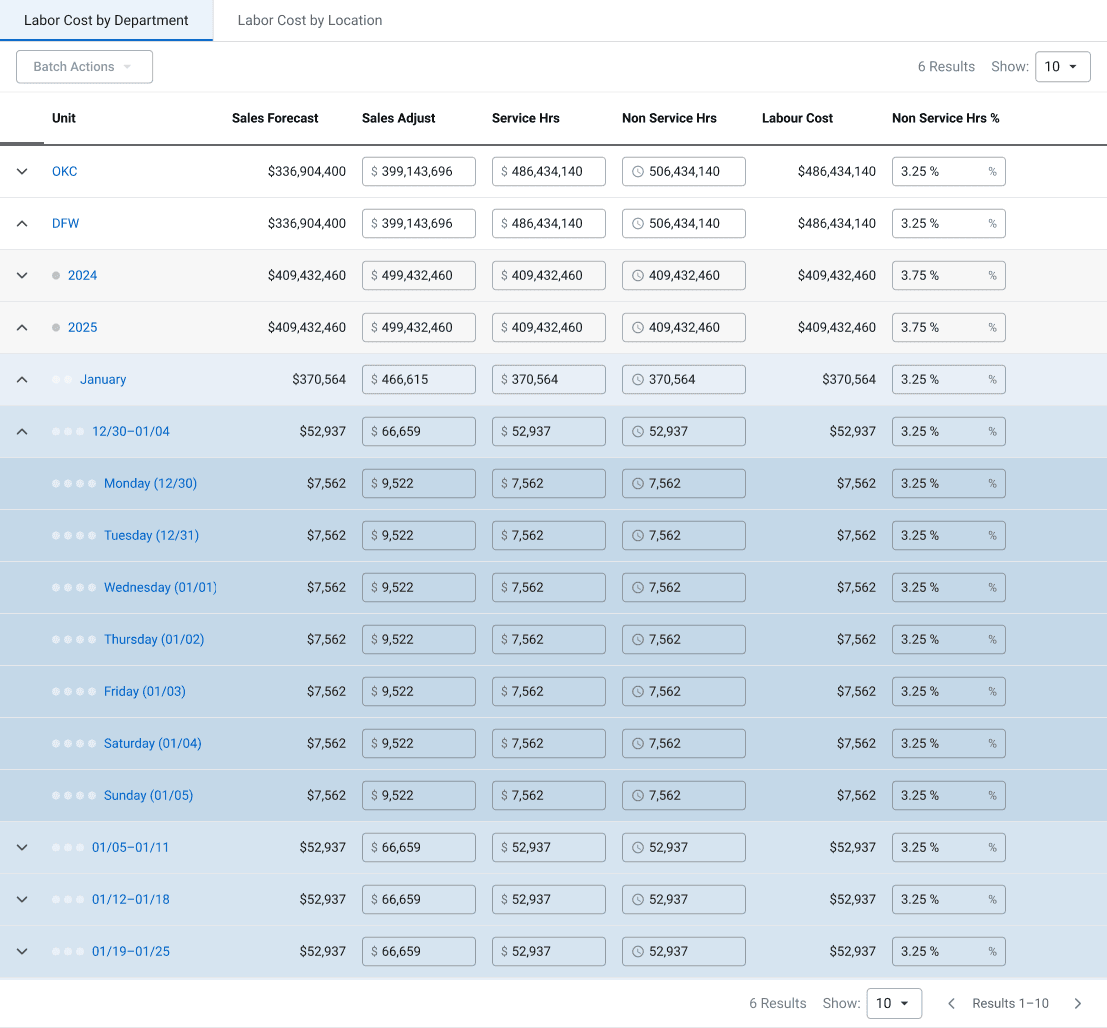Open the DFW unit link

pyautogui.click(x=66, y=224)
